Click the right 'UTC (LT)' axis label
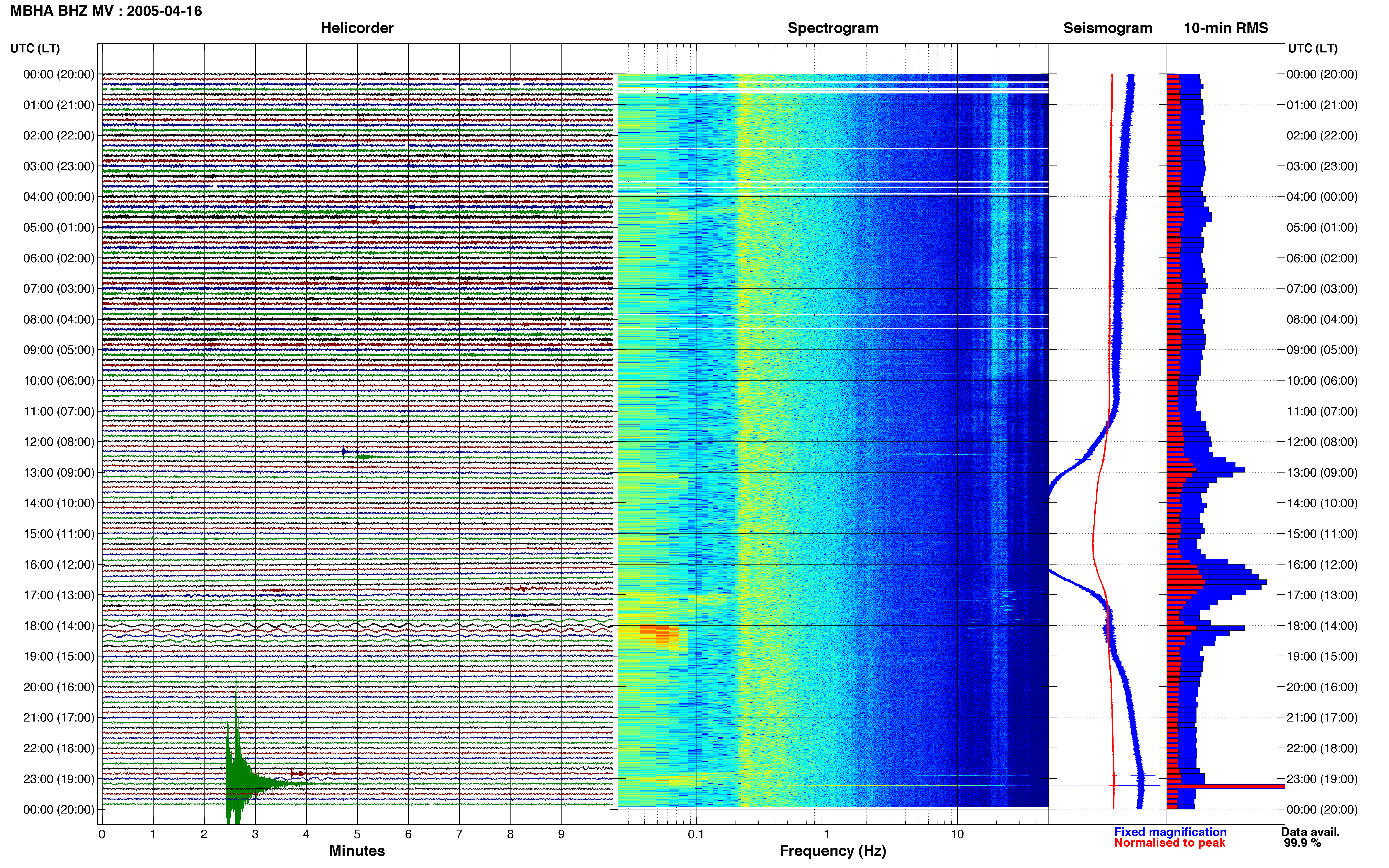This screenshot has height=868, width=1389. [x=1313, y=48]
